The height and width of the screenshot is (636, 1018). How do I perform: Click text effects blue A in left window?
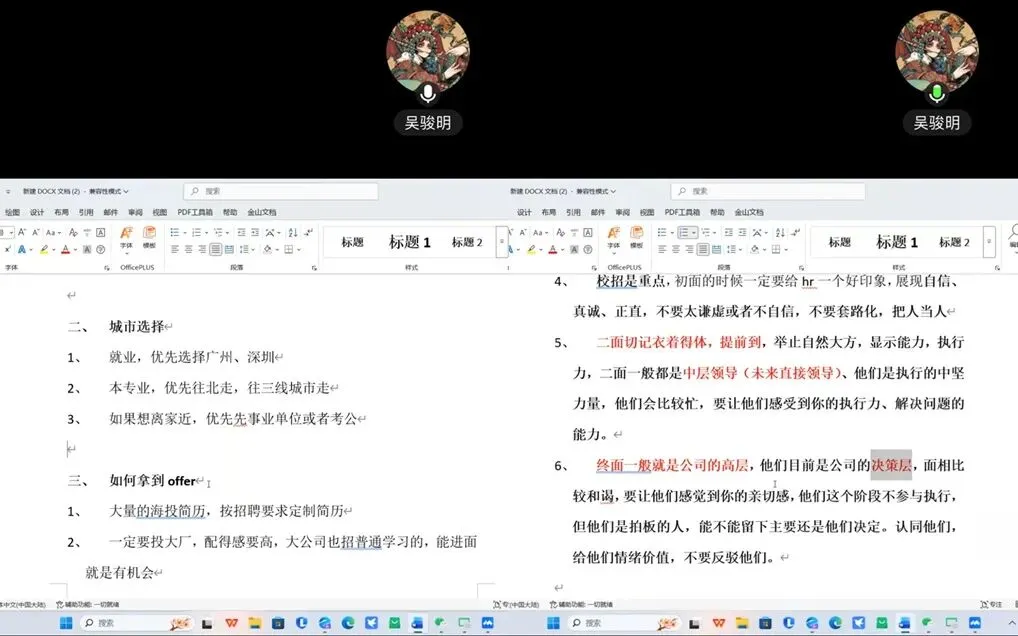(21, 249)
